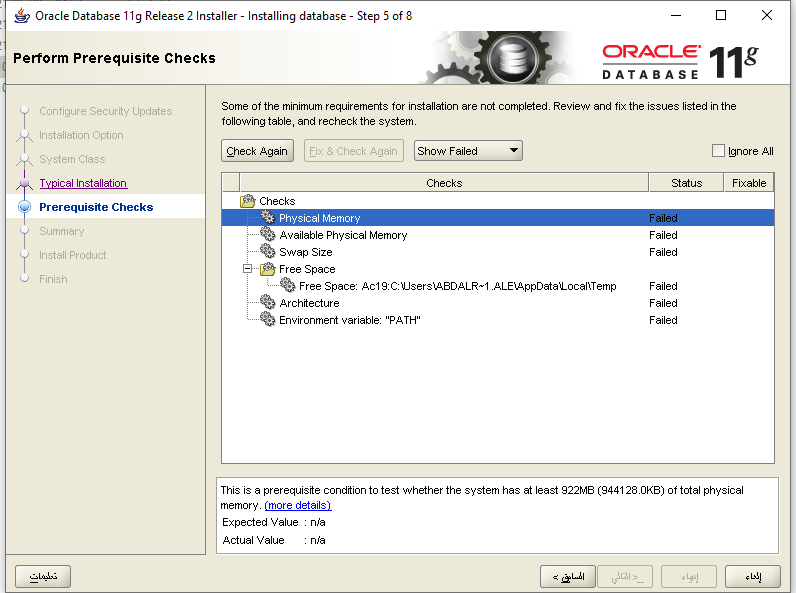The image size is (796, 593).
Task: Open the more details link
Action: (x=297, y=506)
